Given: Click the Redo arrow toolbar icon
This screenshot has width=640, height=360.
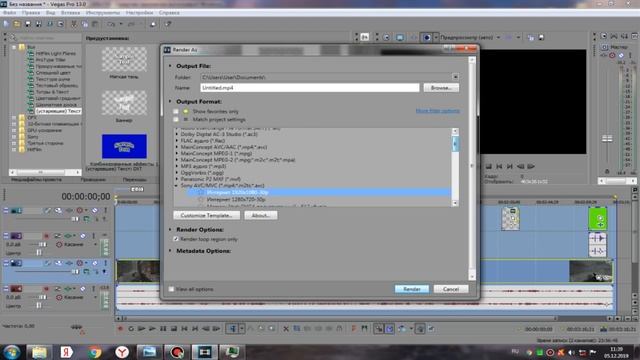Looking at the screenshot, I should [131, 24].
